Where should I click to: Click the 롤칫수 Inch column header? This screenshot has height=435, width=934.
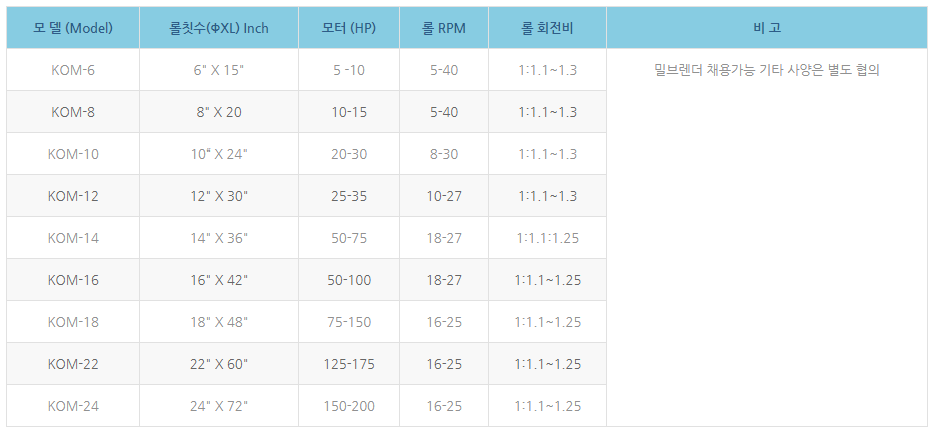click(x=219, y=28)
